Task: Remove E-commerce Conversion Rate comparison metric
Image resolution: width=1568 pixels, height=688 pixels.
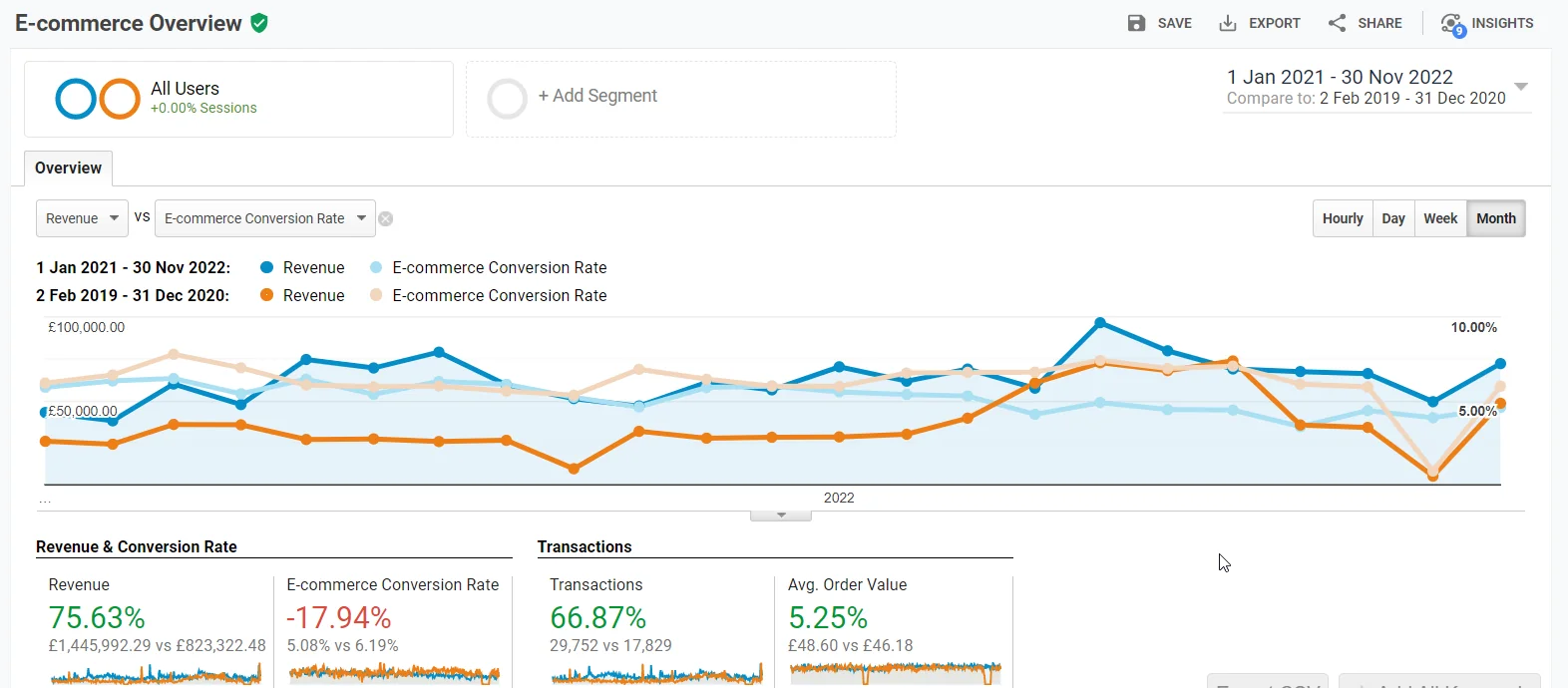Action: (x=386, y=219)
